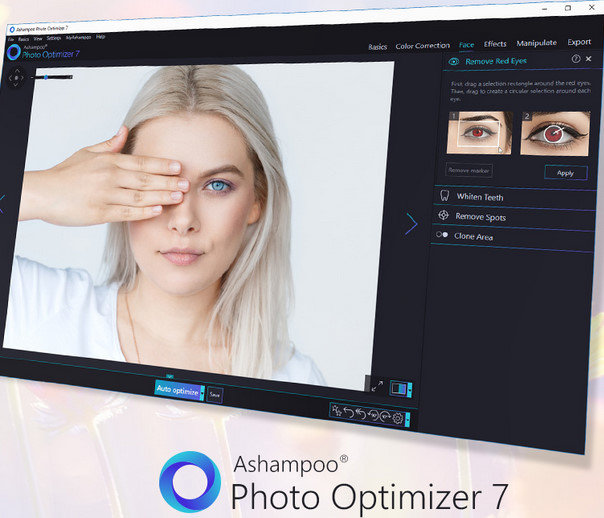The width and height of the screenshot is (604, 518).
Task: Click the Auto optimize button
Action: [x=178, y=391]
